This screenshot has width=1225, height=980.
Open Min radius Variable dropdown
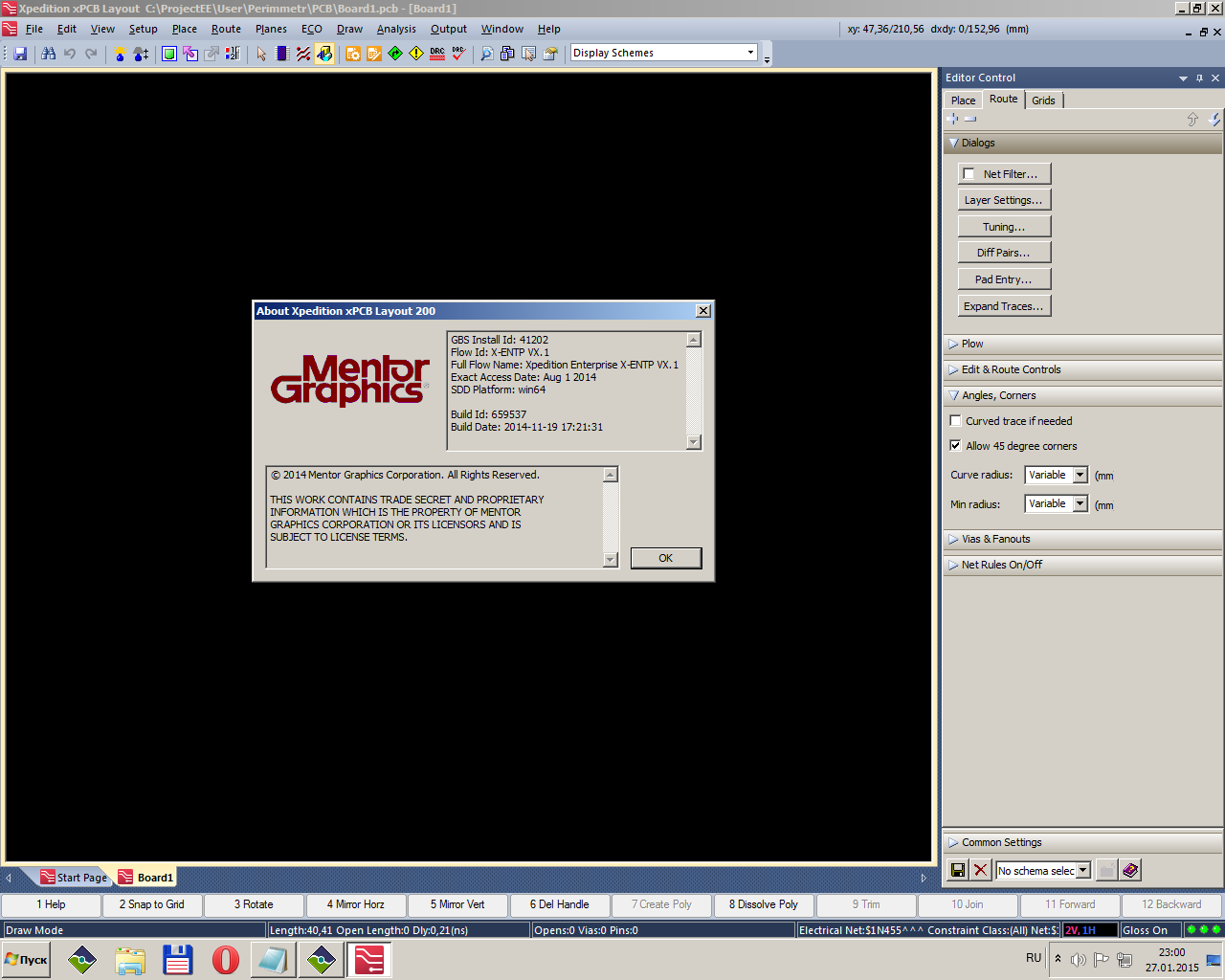[x=1080, y=503]
